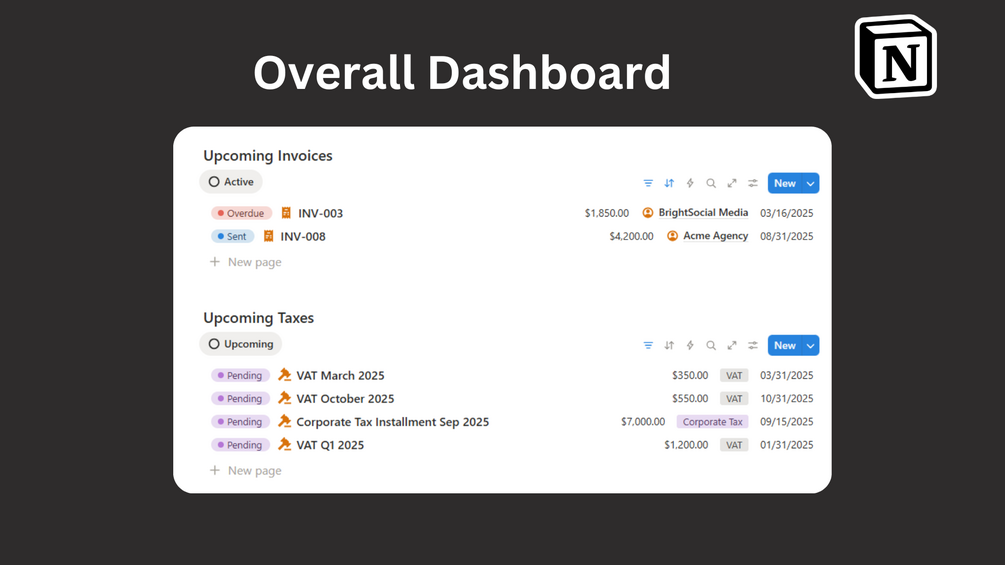Image resolution: width=1005 pixels, height=565 pixels.
Task: Open view settings icon in Upcoming Invoices
Action: pyautogui.click(x=753, y=183)
